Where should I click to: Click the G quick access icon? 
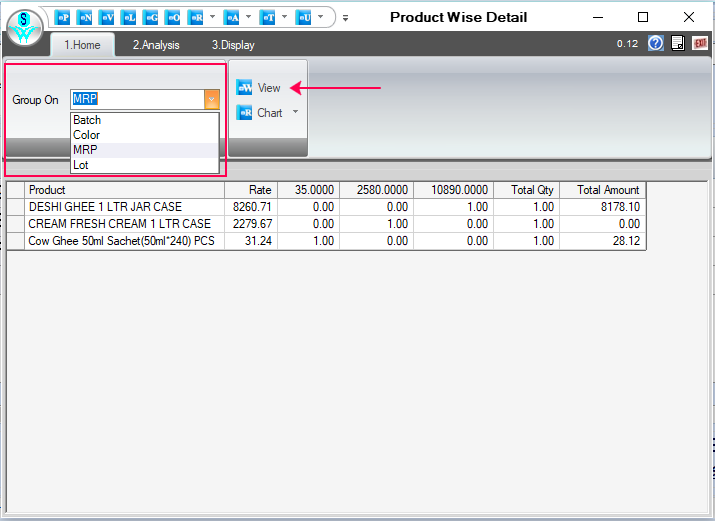tap(150, 18)
